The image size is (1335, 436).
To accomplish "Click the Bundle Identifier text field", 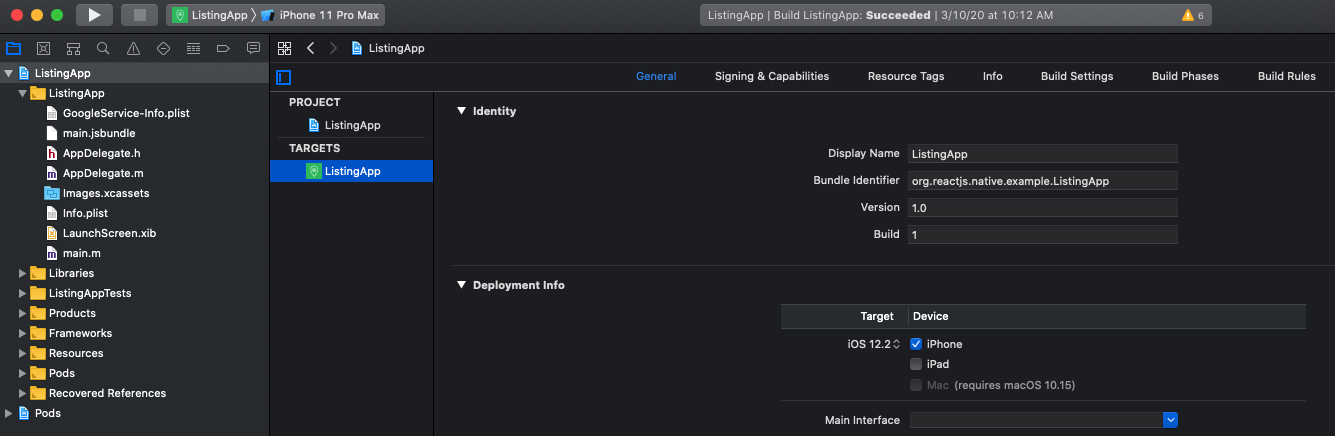I will pos(1042,181).
